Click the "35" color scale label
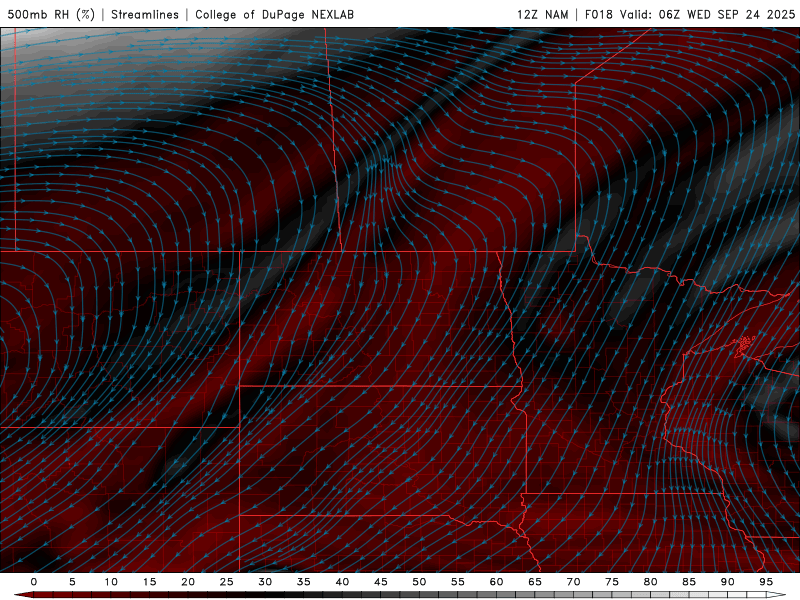The height and width of the screenshot is (600, 800). (x=304, y=582)
